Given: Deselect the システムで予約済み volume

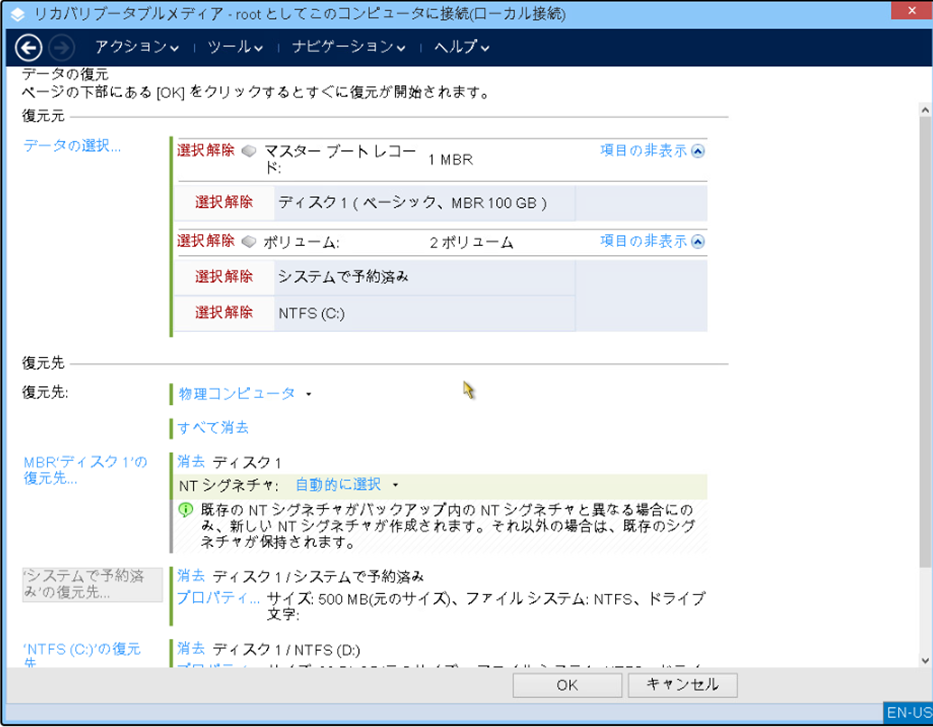Looking at the screenshot, I should click(x=224, y=277).
